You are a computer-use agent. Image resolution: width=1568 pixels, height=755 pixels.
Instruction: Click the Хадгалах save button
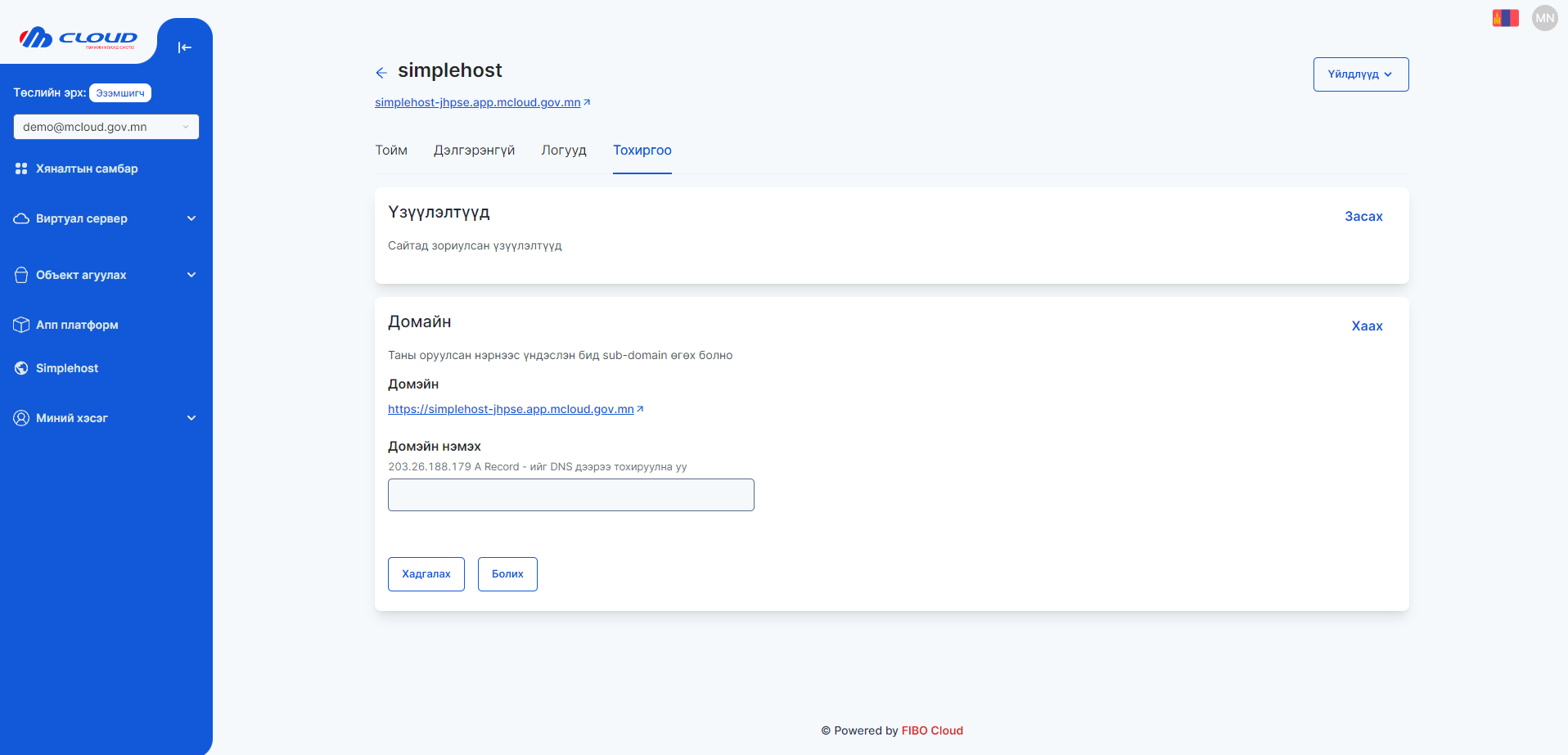[426, 573]
